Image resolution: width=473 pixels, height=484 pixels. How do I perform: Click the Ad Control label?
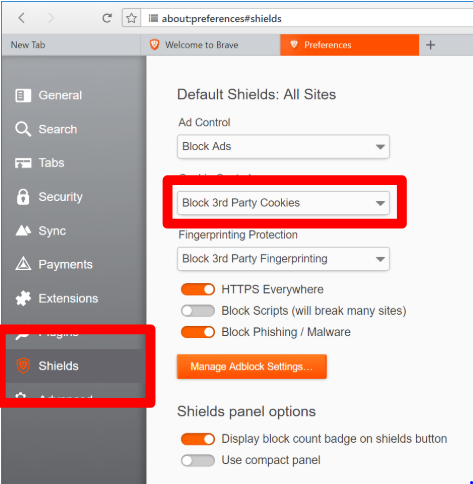pyautogui.click(x=204, y=122)
